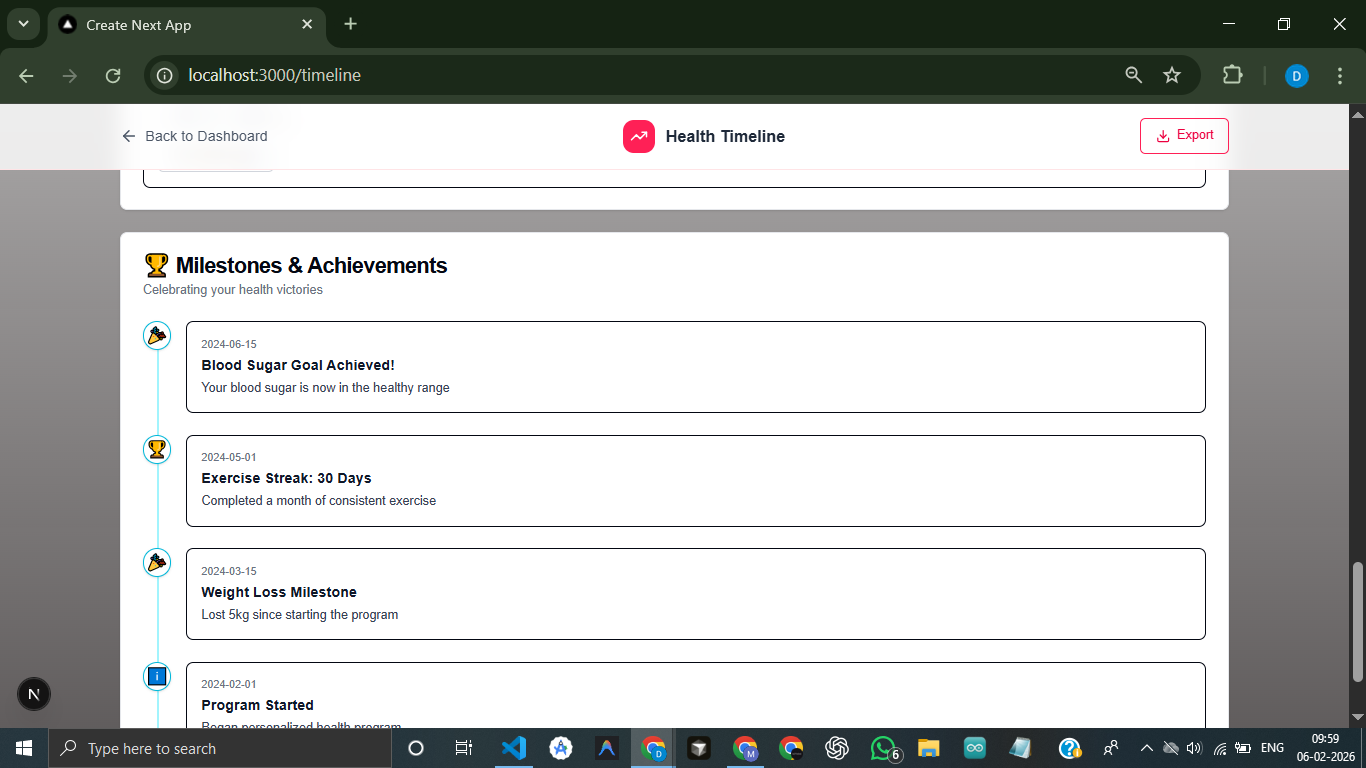Open a new tab with the plus button
This screenshot has width=1366, height=768.
tap(350, 24)
